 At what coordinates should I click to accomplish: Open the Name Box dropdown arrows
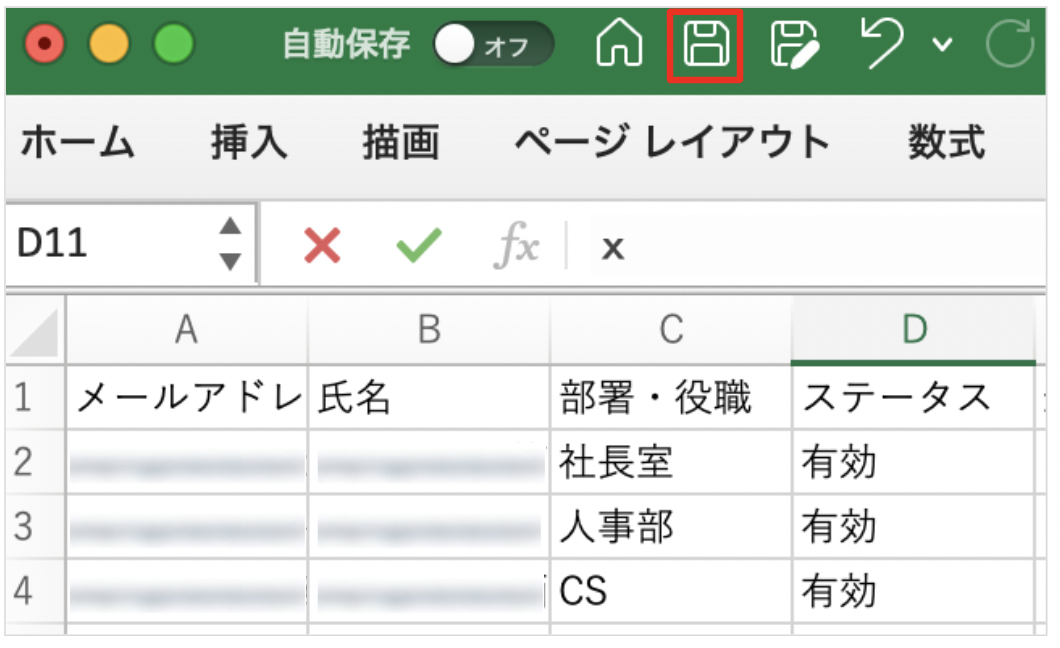click(231, 243)
